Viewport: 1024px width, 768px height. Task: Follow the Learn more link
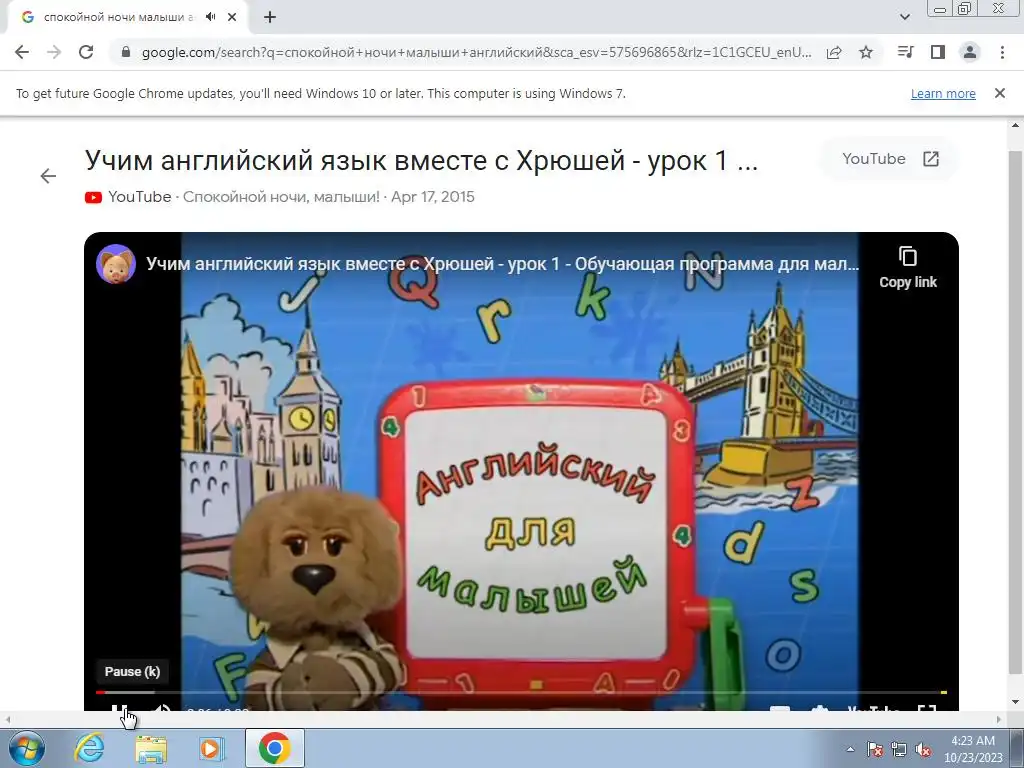[x=943, y=94]
